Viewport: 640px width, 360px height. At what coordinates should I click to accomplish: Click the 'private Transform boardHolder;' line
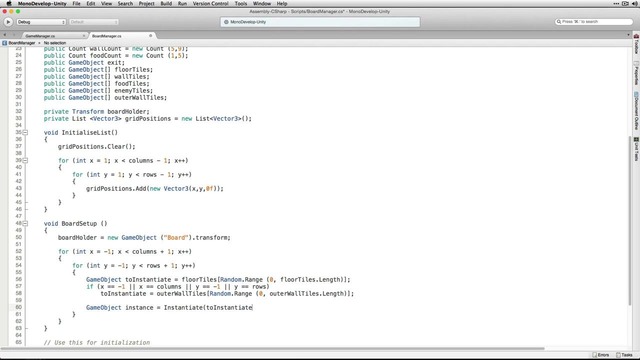pos(97,111)
